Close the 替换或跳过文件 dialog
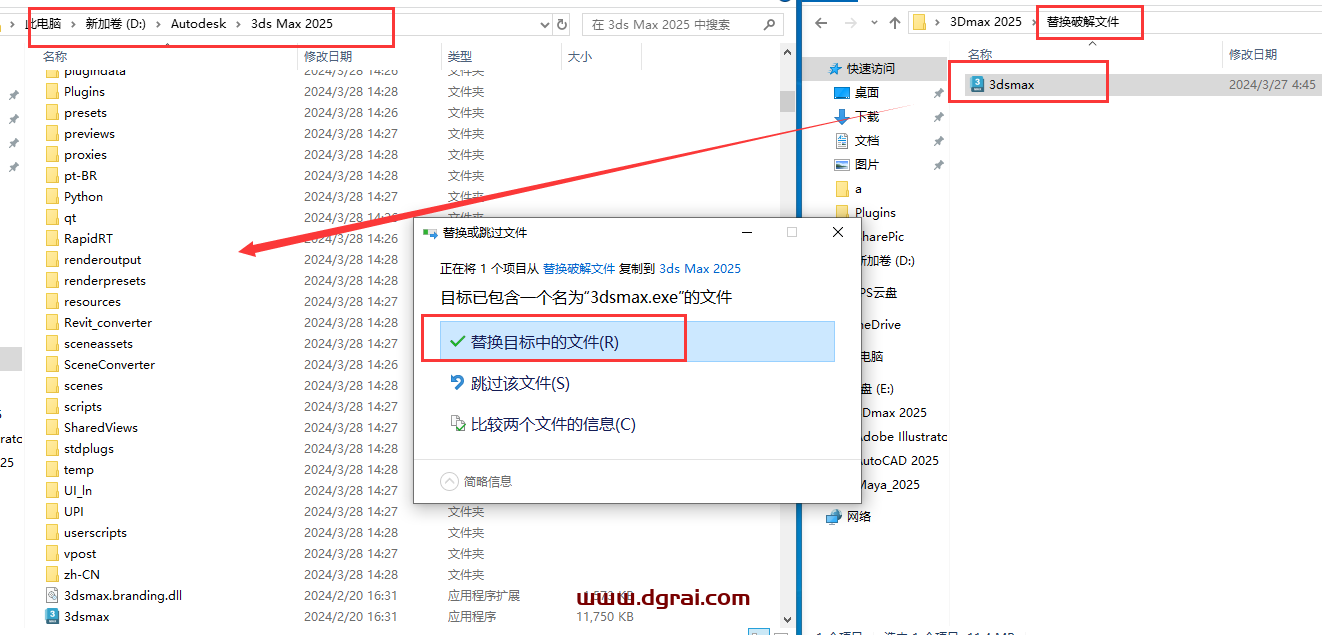 pyautogui.click(x=838, y=232)
